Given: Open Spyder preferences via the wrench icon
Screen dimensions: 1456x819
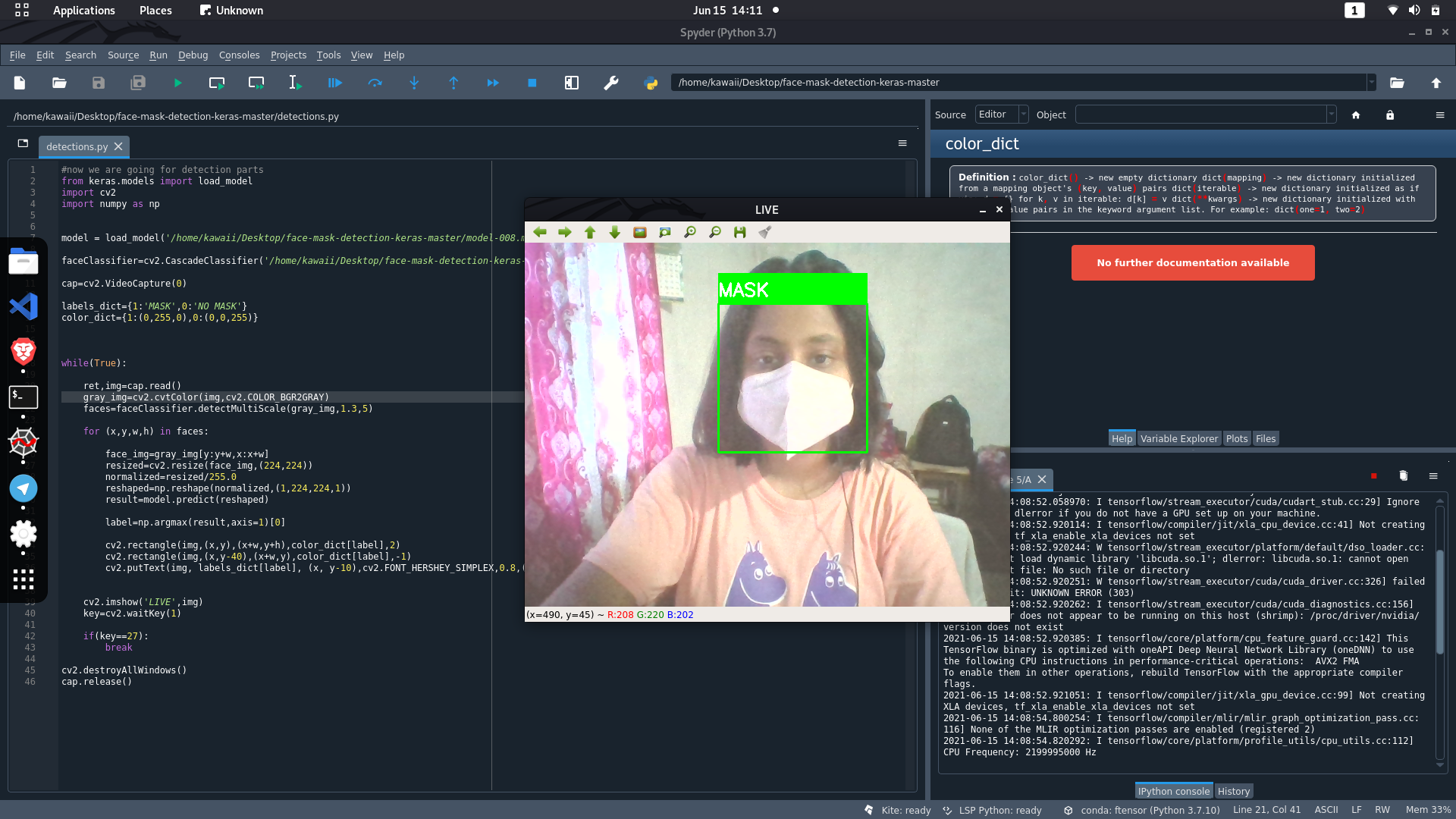Looking at the screenshot, I should [611, 83].
